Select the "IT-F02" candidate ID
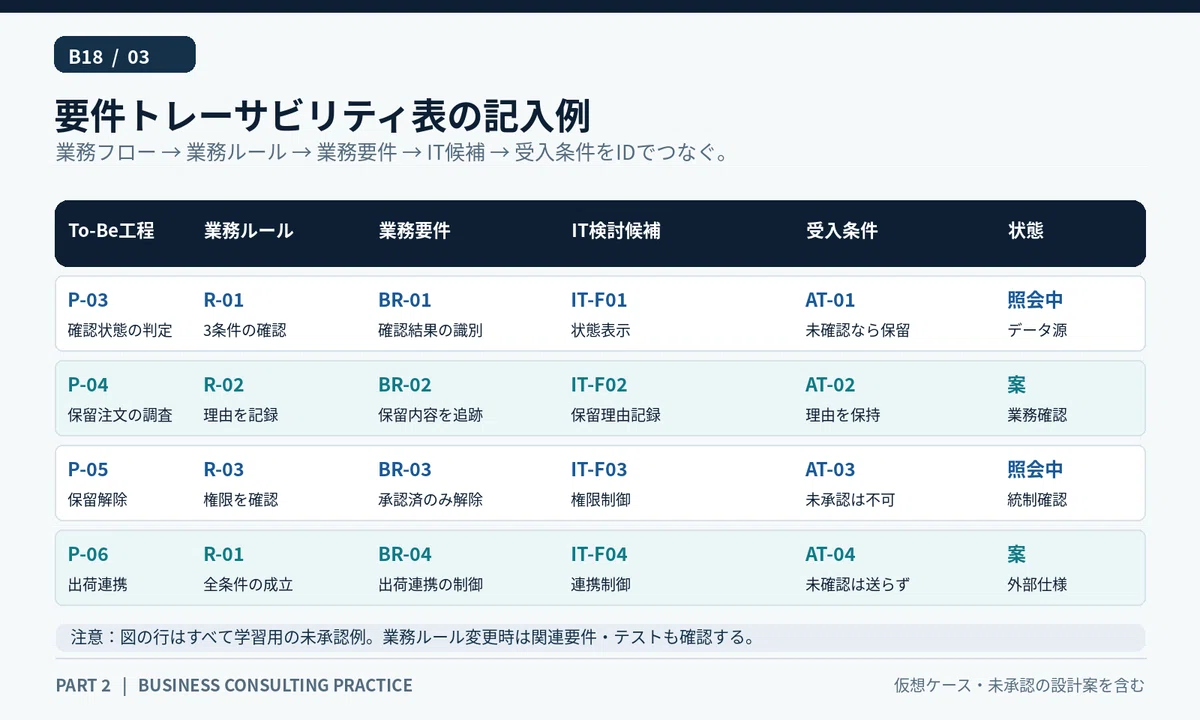 pos(599,385)
